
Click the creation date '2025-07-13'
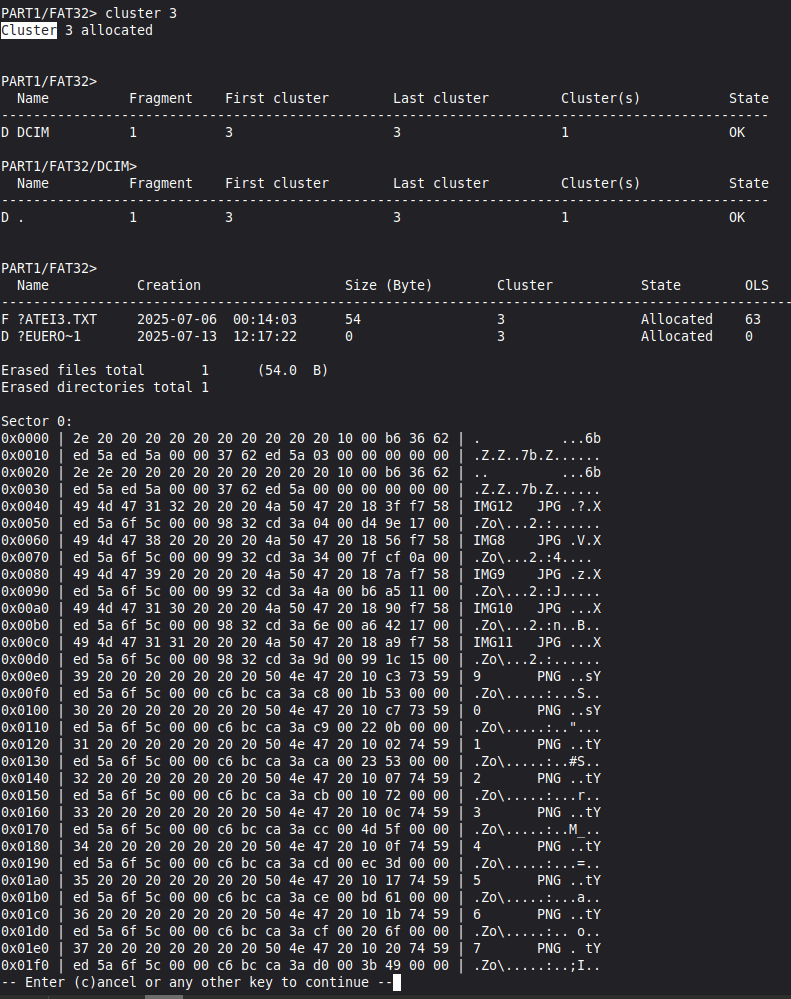tap(176, 336)
